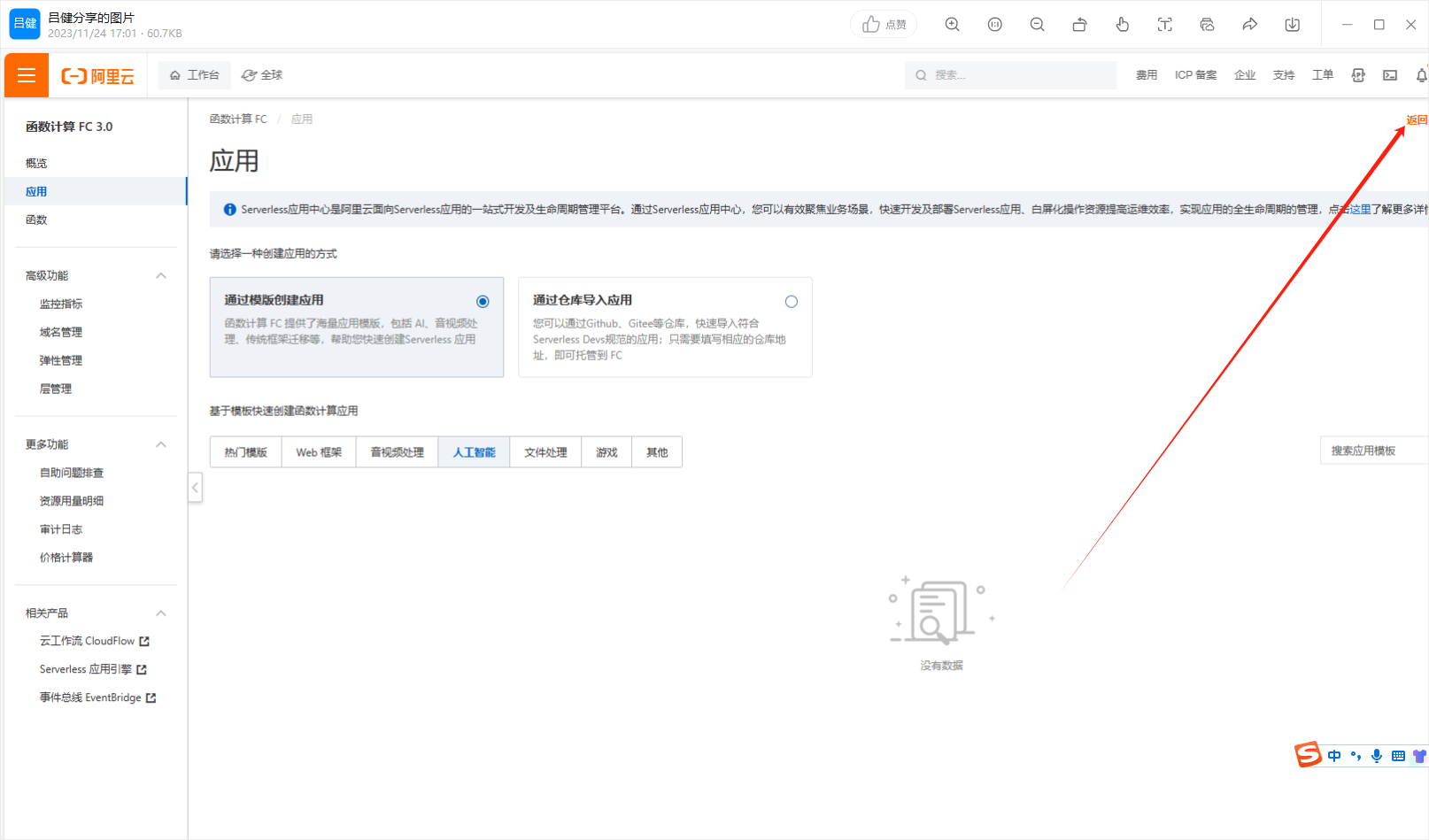Select the 通过模版创建应用 radio button
1429x840 pixels.
(483, 302)
